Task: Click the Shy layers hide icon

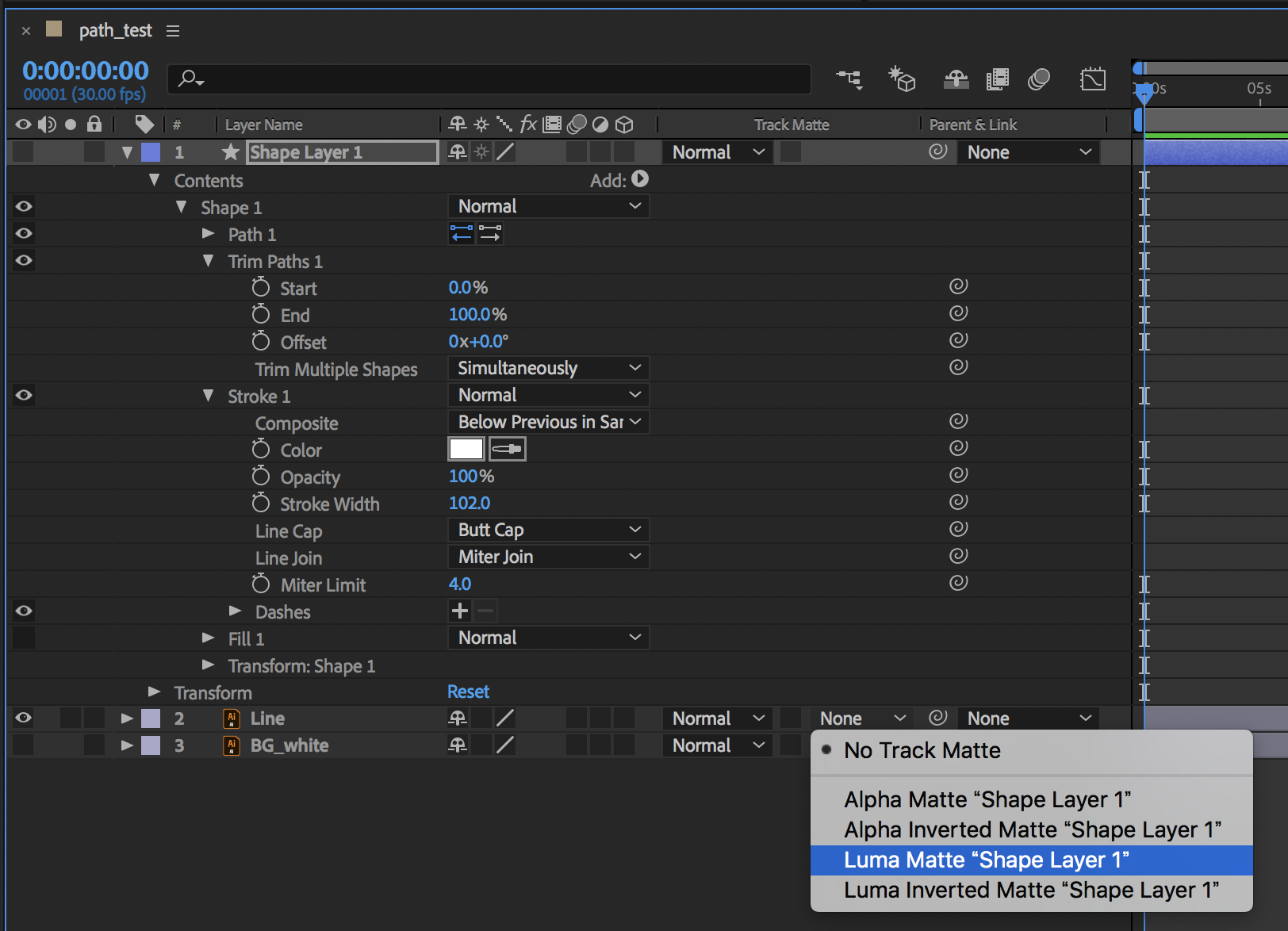Action: coord(956,79)
